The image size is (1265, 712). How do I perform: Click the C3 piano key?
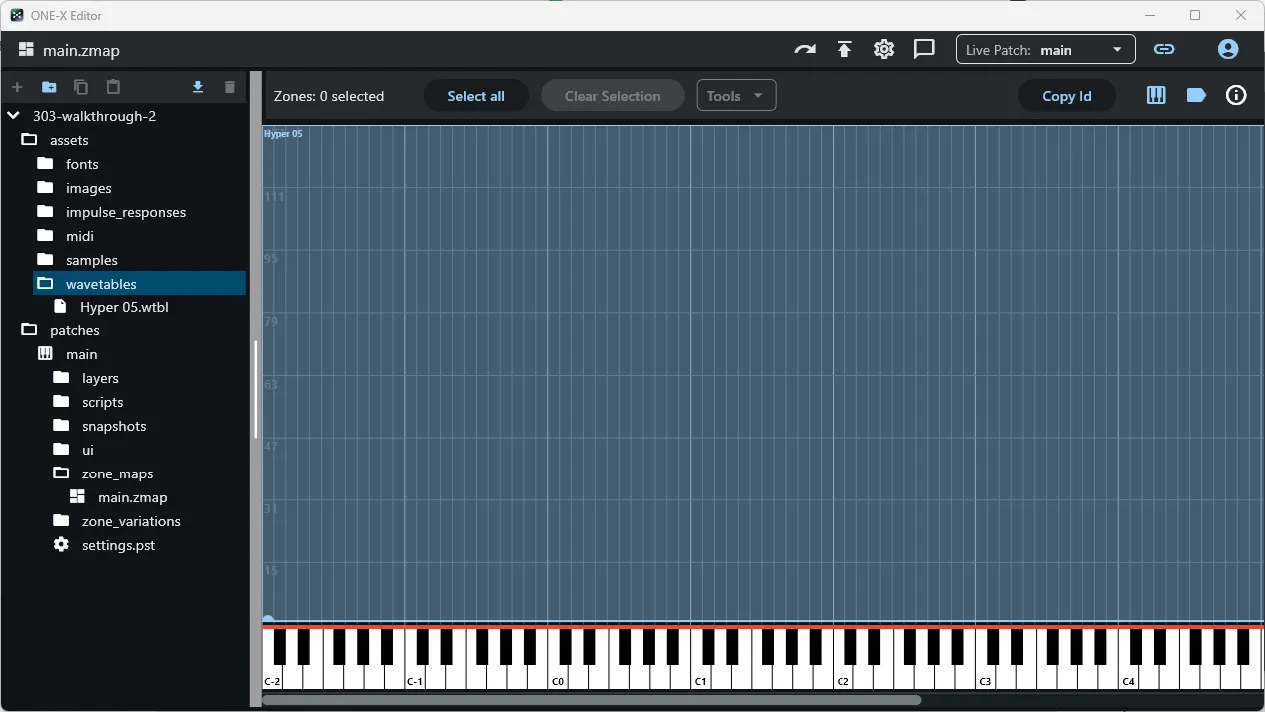tap(985, 678)
